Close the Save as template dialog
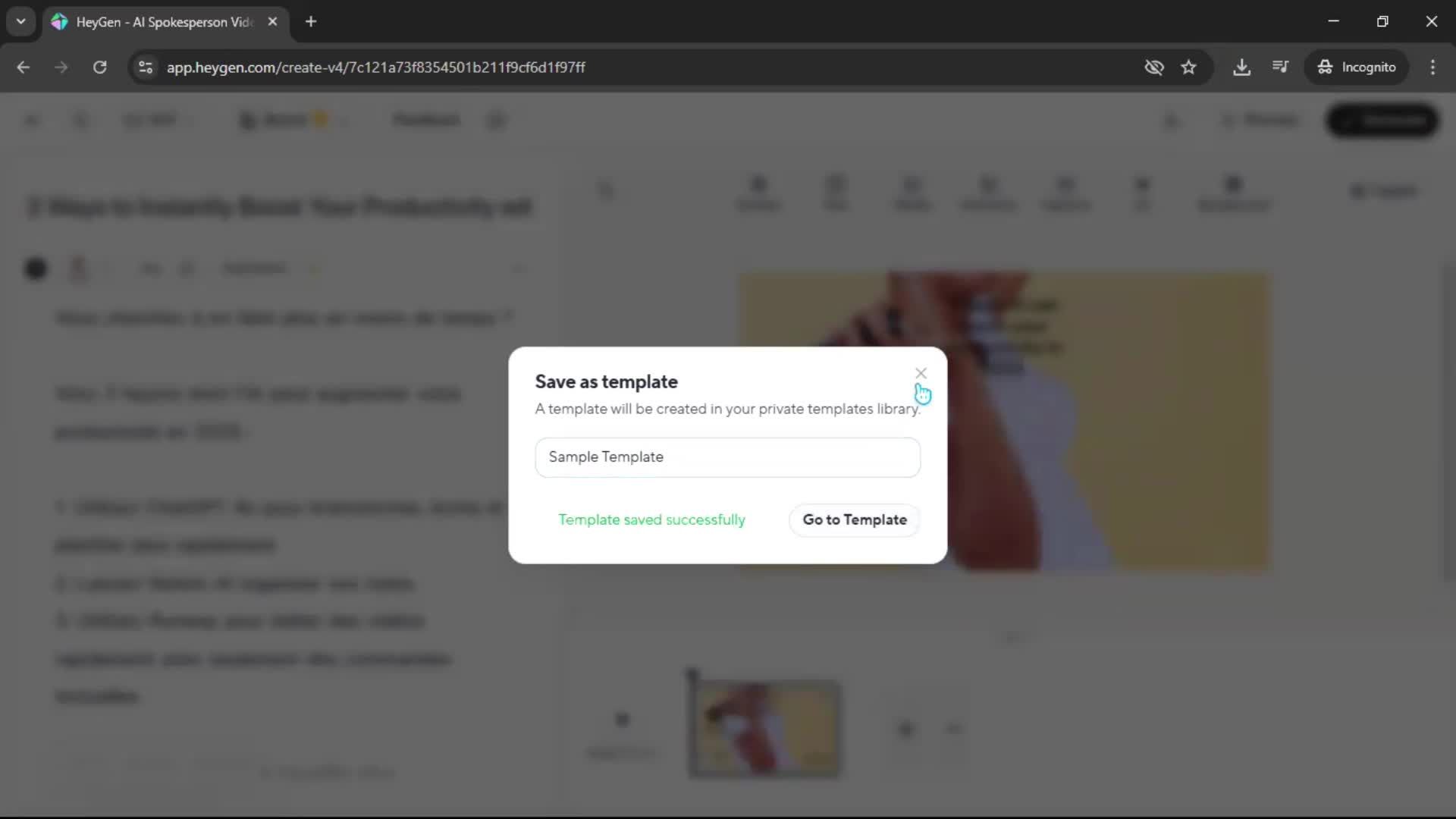 pyautogui.click(x=921, y=373)
